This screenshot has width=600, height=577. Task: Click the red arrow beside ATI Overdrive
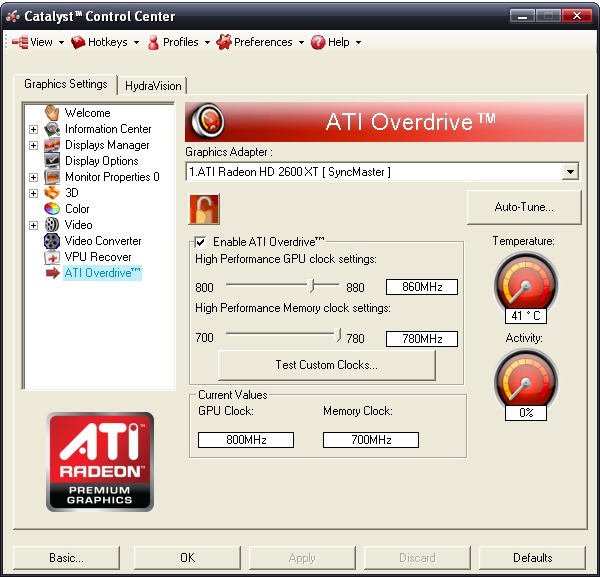(52, 273)
